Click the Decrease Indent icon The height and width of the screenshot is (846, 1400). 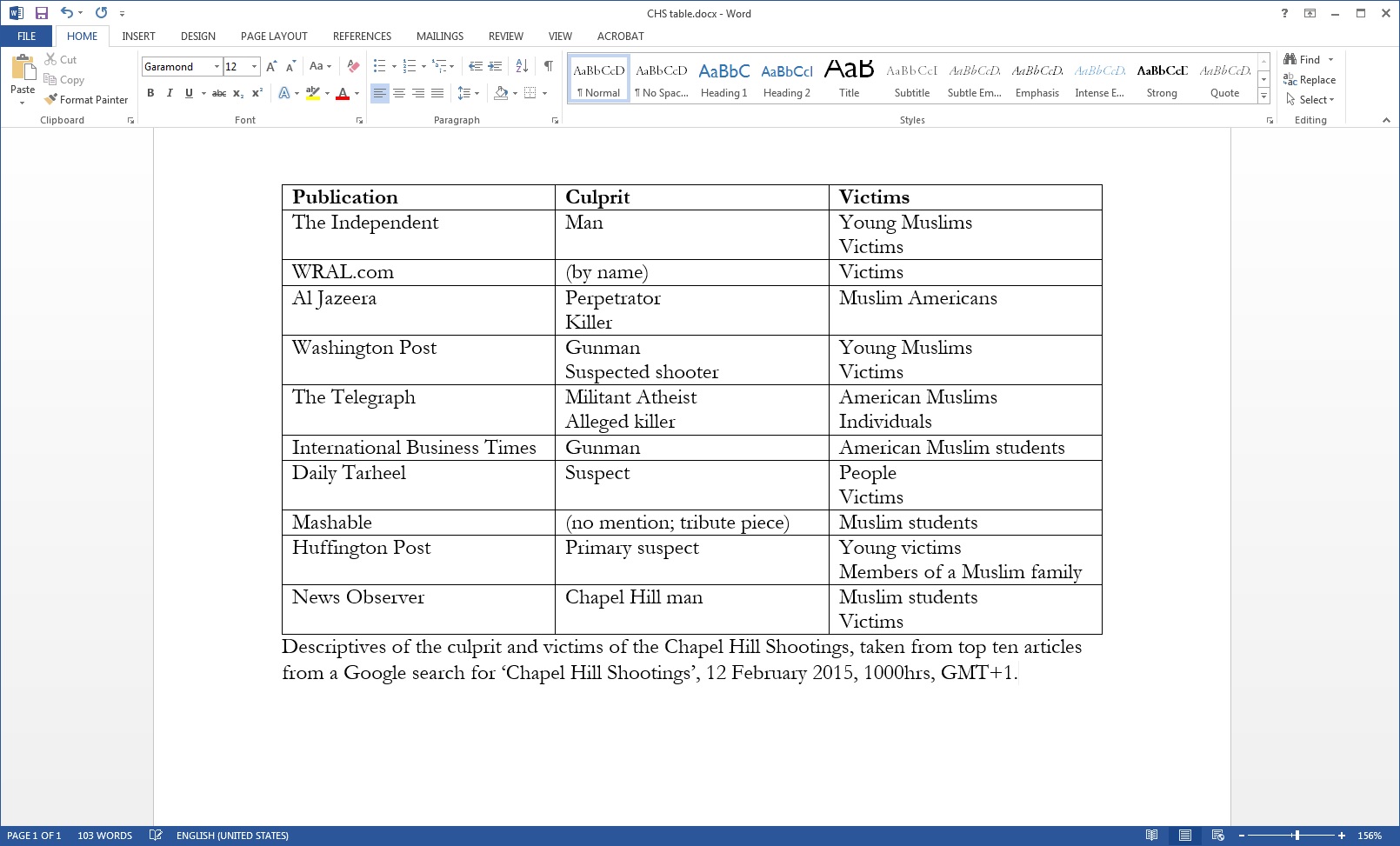point(475,66)
